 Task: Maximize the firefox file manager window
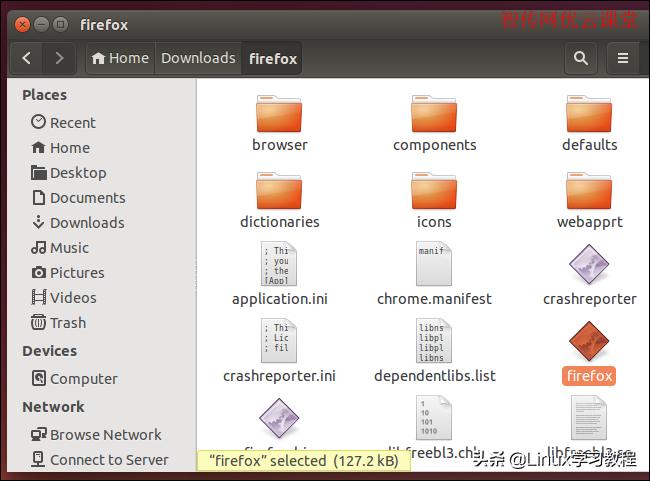(61, 24)
